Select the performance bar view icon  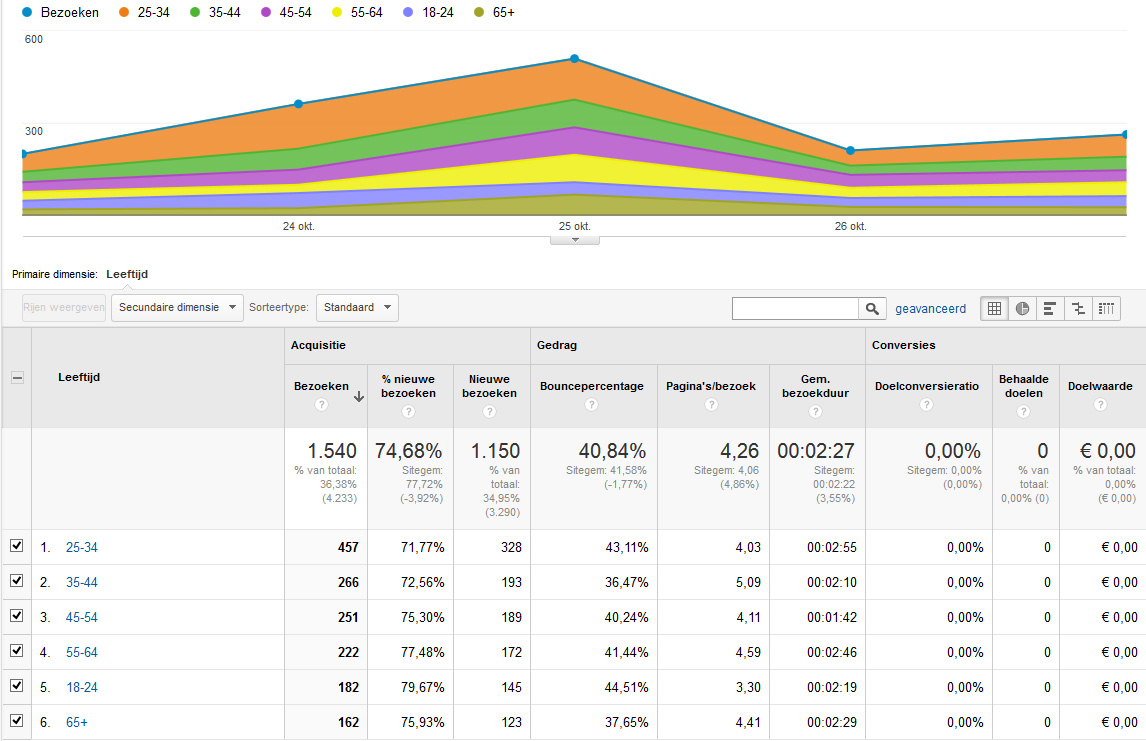[1050, 309]
